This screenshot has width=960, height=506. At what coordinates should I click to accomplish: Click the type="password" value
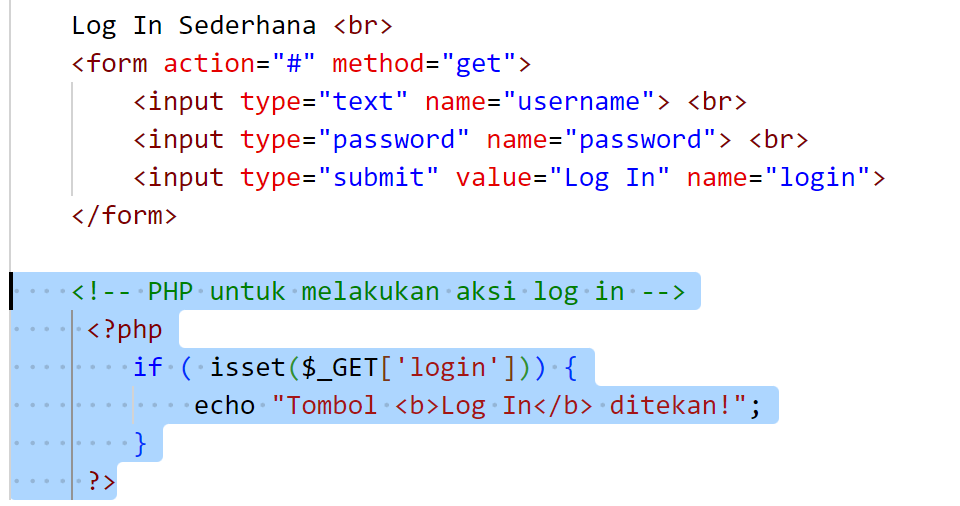click(x=393, y=140)
